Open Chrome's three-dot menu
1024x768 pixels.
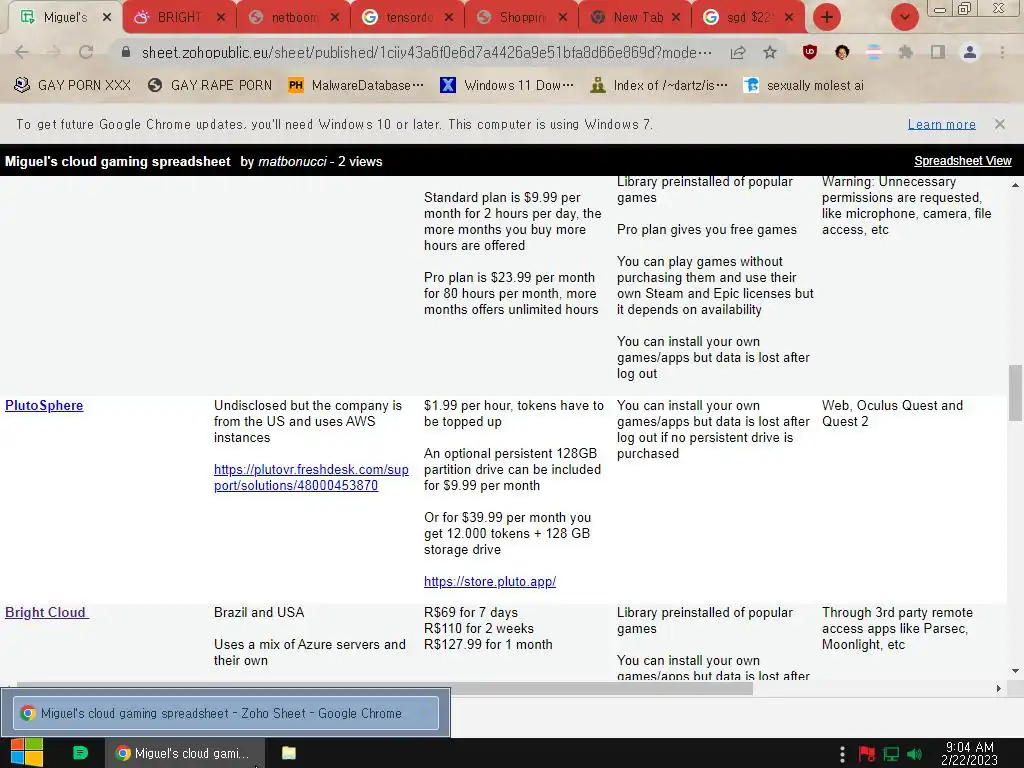[x=1002, y=52]
